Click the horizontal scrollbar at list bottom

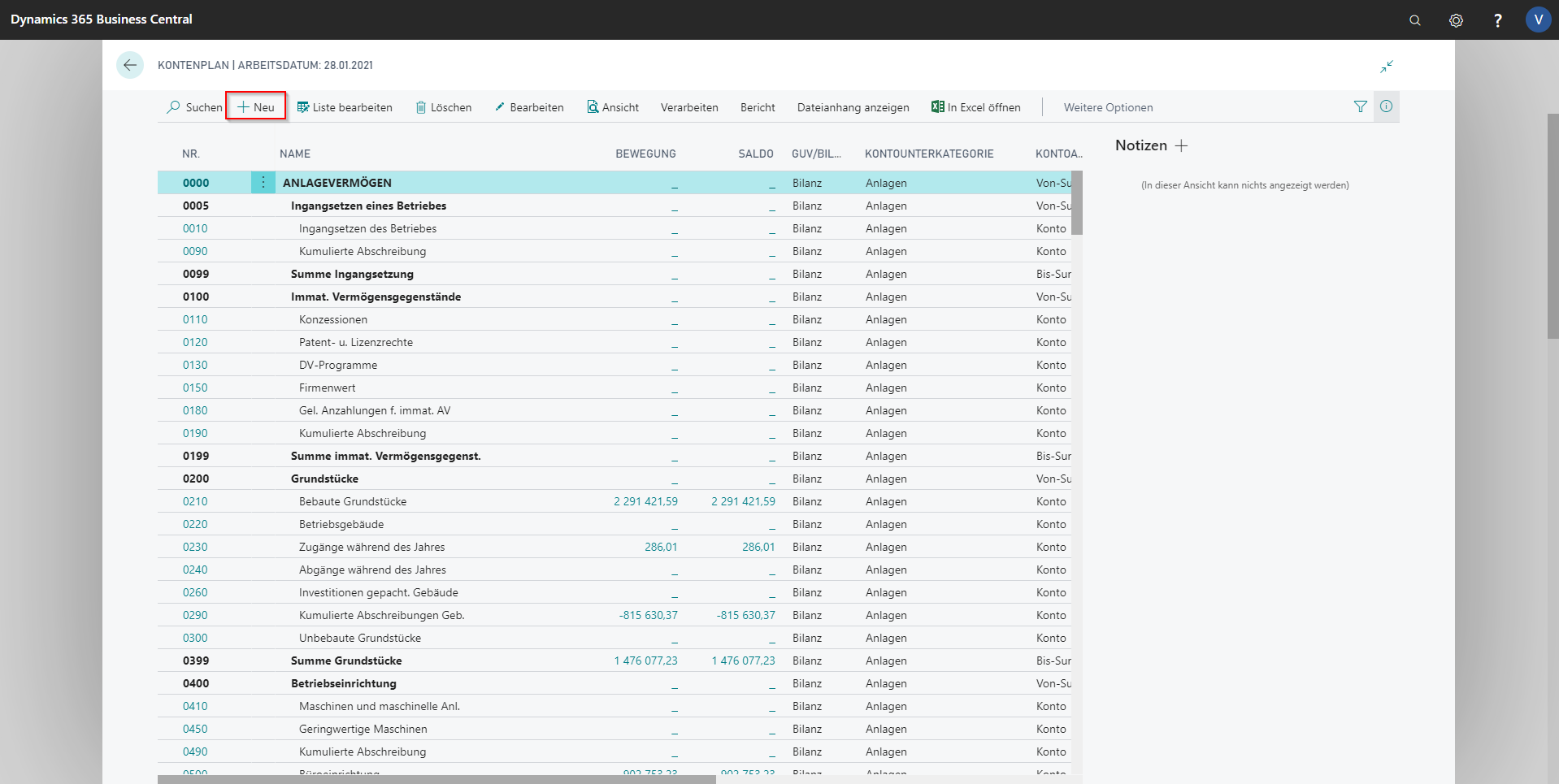[436, 779]
